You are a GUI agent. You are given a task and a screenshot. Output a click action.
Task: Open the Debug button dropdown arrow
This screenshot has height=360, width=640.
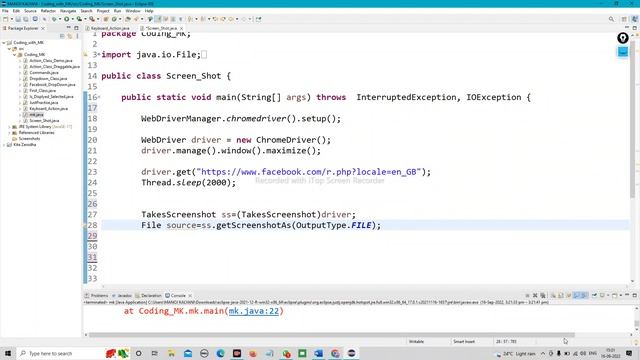click(60, 19)
